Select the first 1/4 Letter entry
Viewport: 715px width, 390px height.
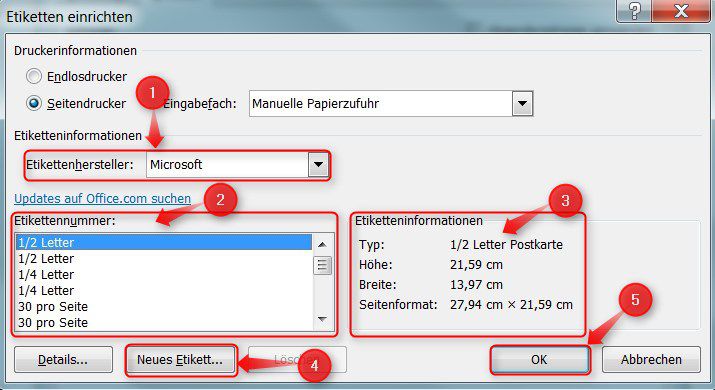(x=164, y=275)
